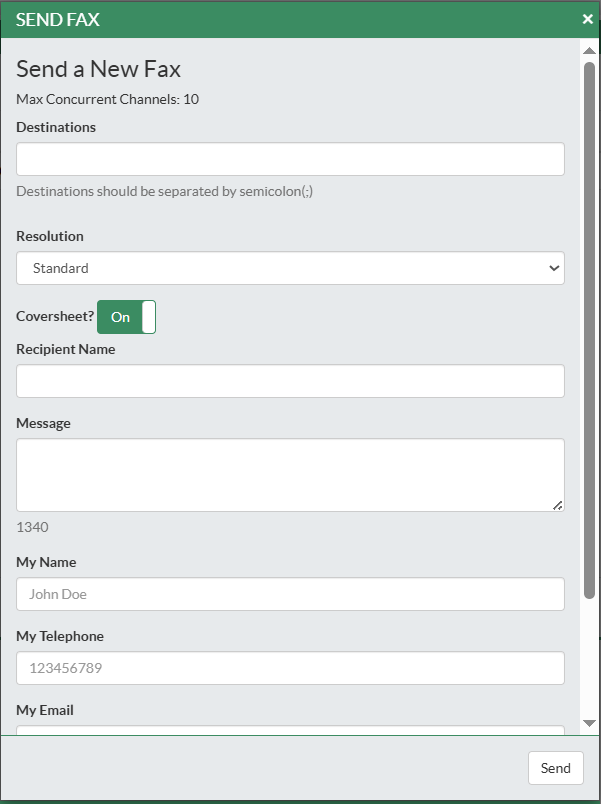Viewport: 601px width, 804px height.
Task: Click the scrollbar up arrow
Action: click(x=589, y=50)
